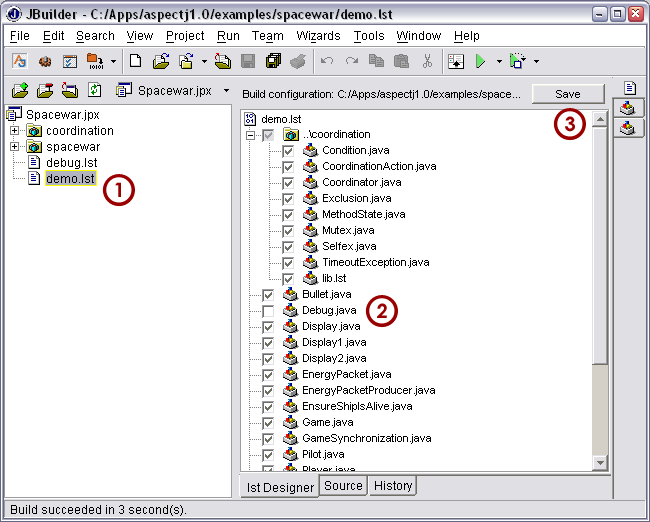Screen dimensions: 650x522
Task: Click the New file toolbar icon
Action: (136, 61)
